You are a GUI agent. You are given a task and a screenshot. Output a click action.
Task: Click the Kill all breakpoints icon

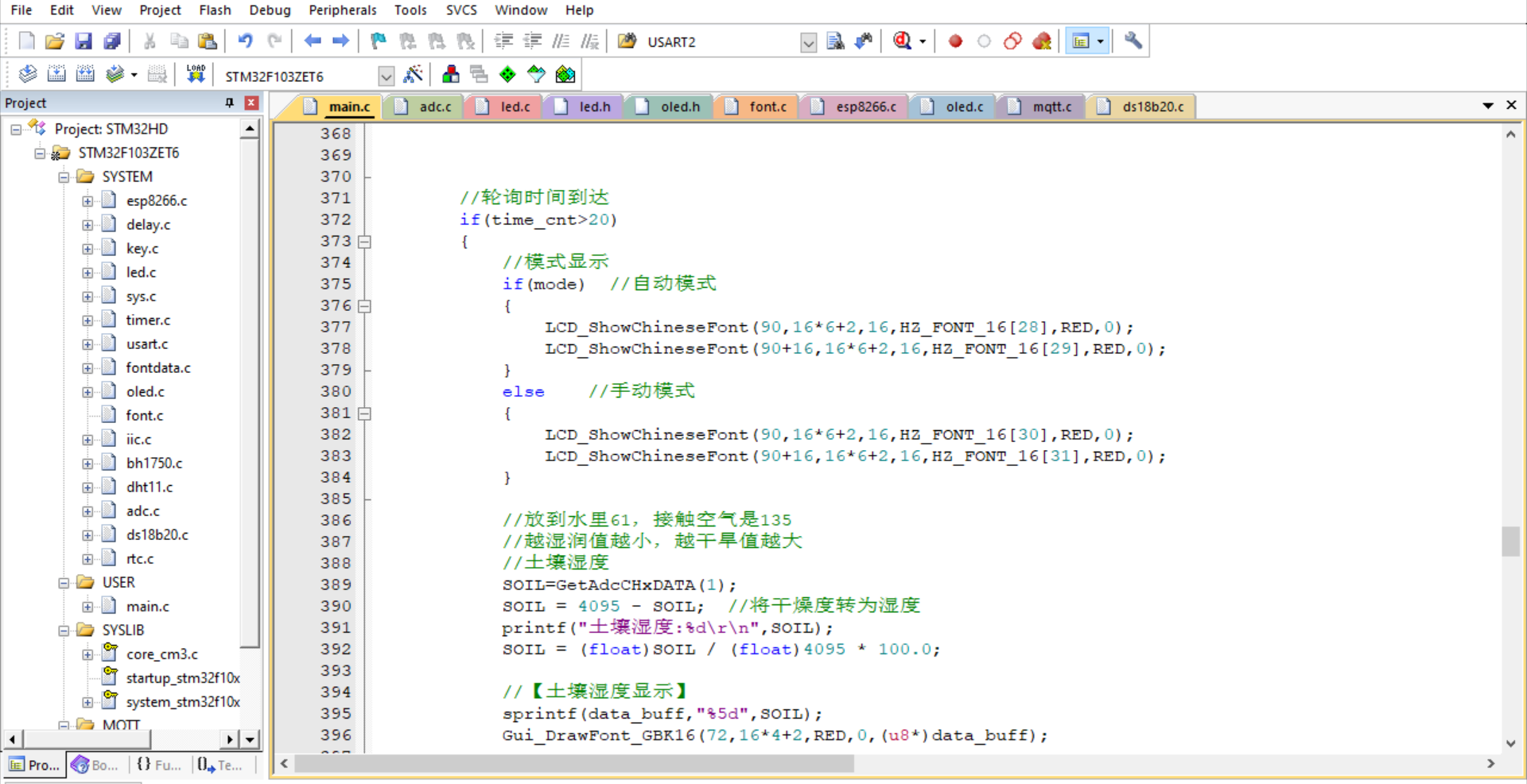(1042, 41)
